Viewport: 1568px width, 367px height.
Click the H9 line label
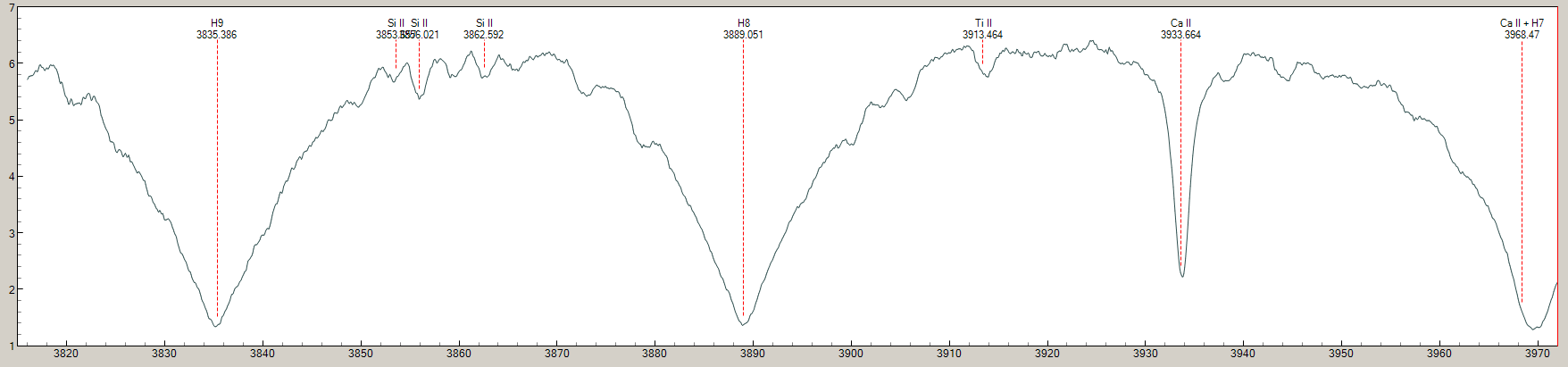pyautogui.click(x=217, y=23)
